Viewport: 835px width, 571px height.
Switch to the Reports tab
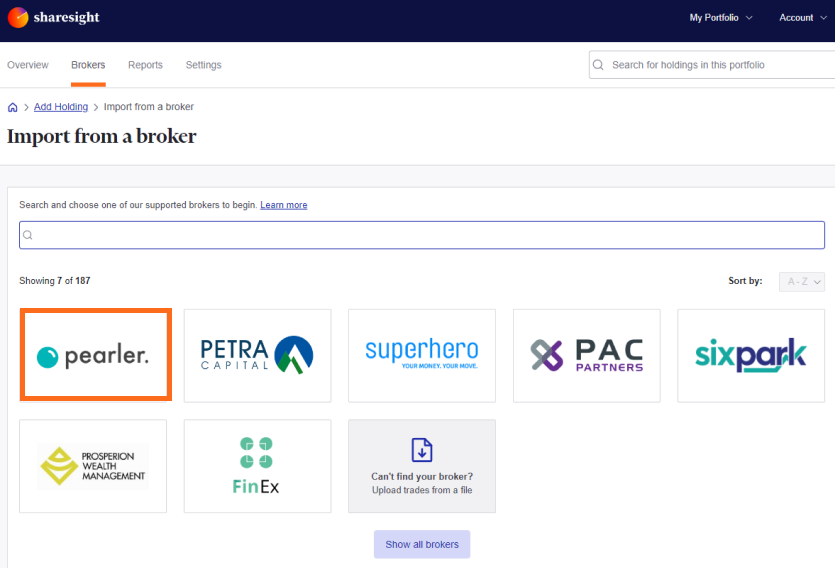145,65
